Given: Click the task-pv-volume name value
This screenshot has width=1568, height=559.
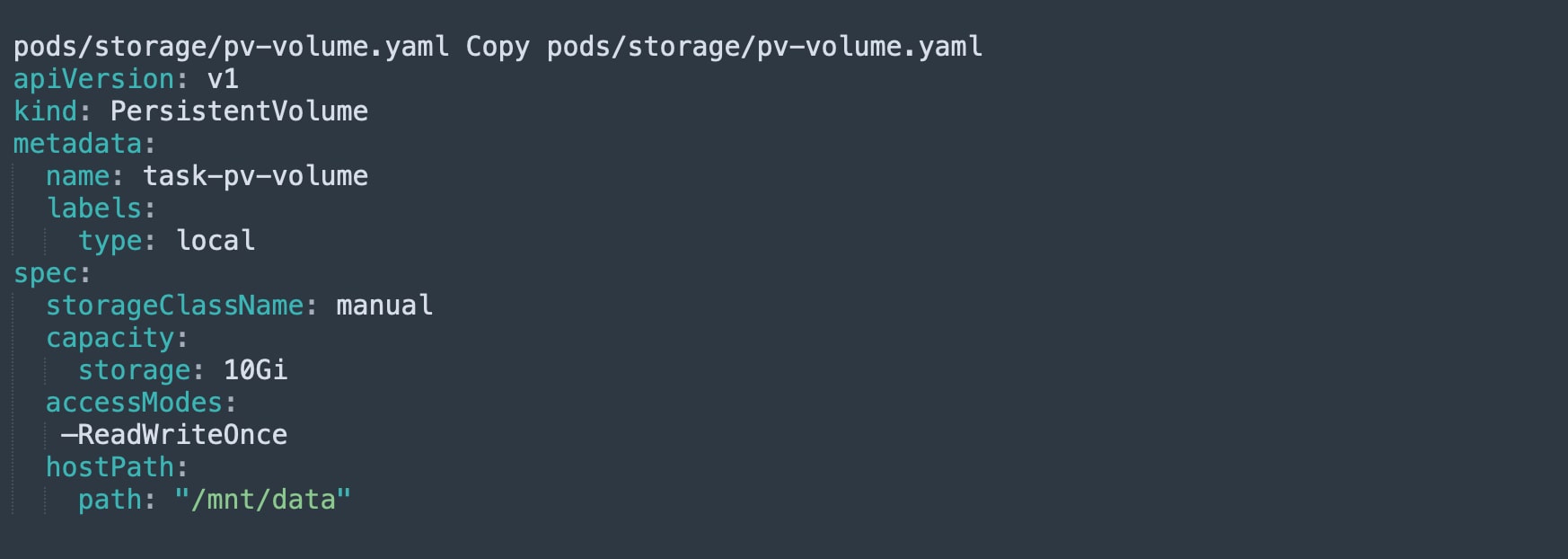Looking at the screenshot, I should pyautogui.click(x=255, y=176).
